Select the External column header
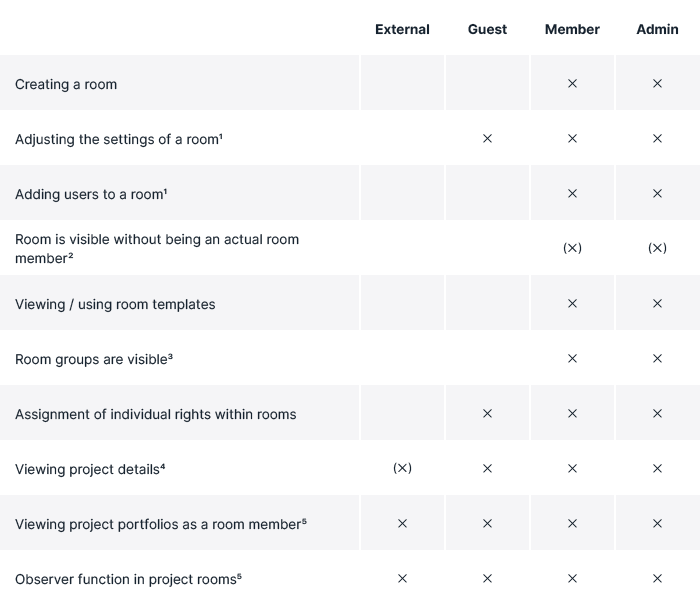Viewport: 700px width, 605px height. pyautogui.click(x=402, y=29)
